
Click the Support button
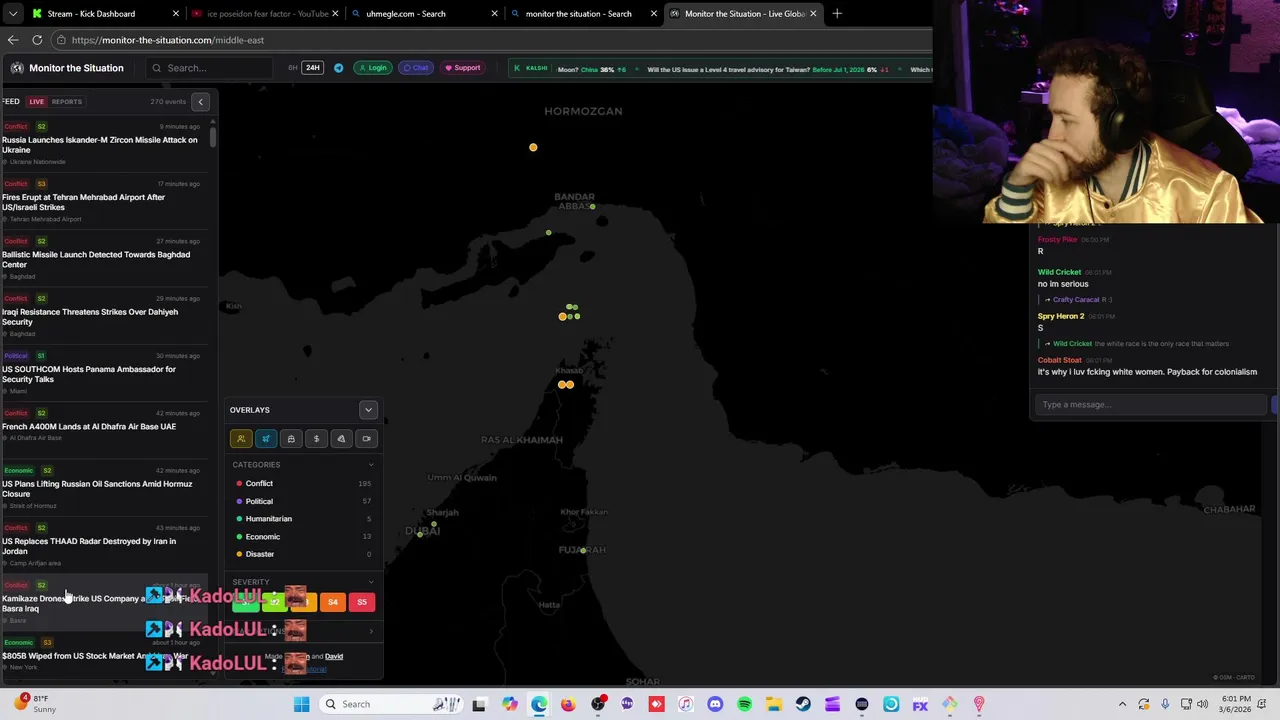(463, 68)
